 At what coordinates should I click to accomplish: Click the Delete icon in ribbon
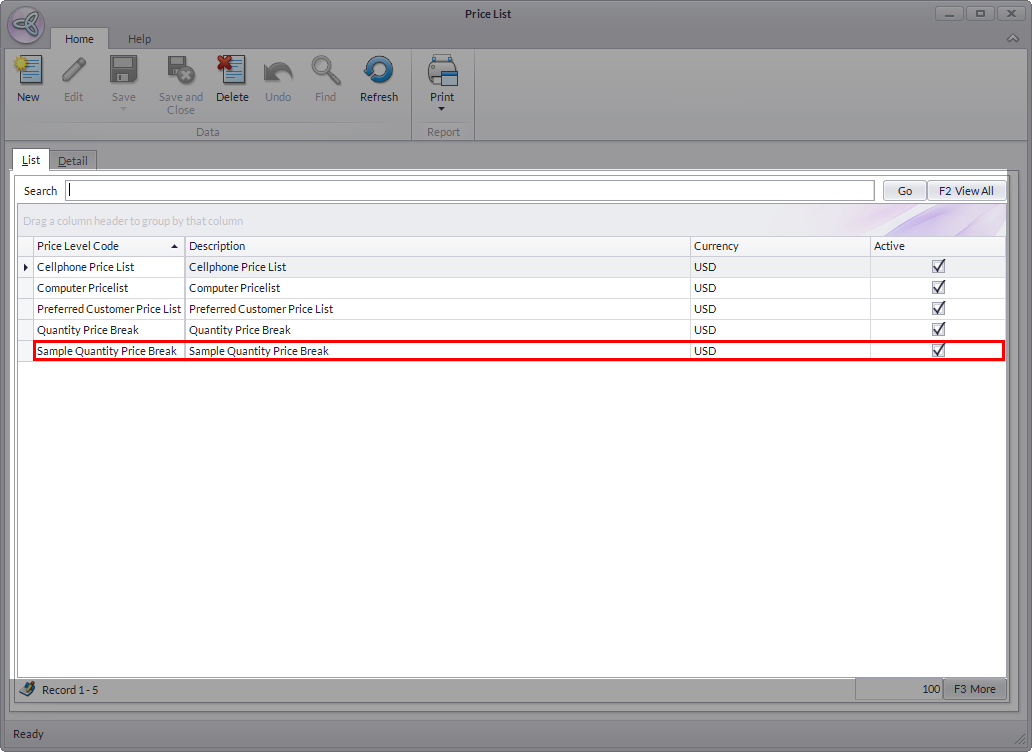[232, 71]
